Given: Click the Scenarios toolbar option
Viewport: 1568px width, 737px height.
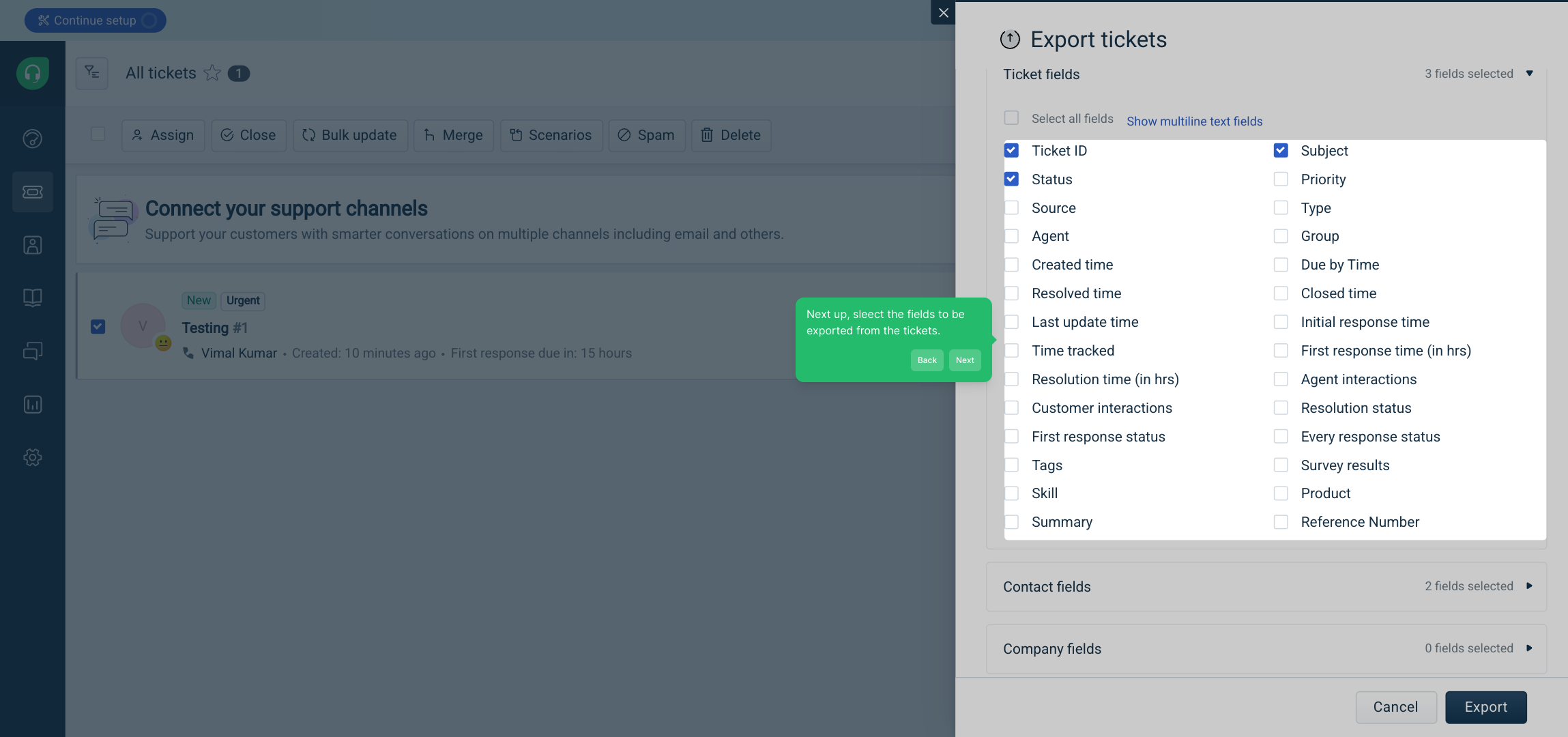Looking at the screenshot, I should click(x=551, y=135).
